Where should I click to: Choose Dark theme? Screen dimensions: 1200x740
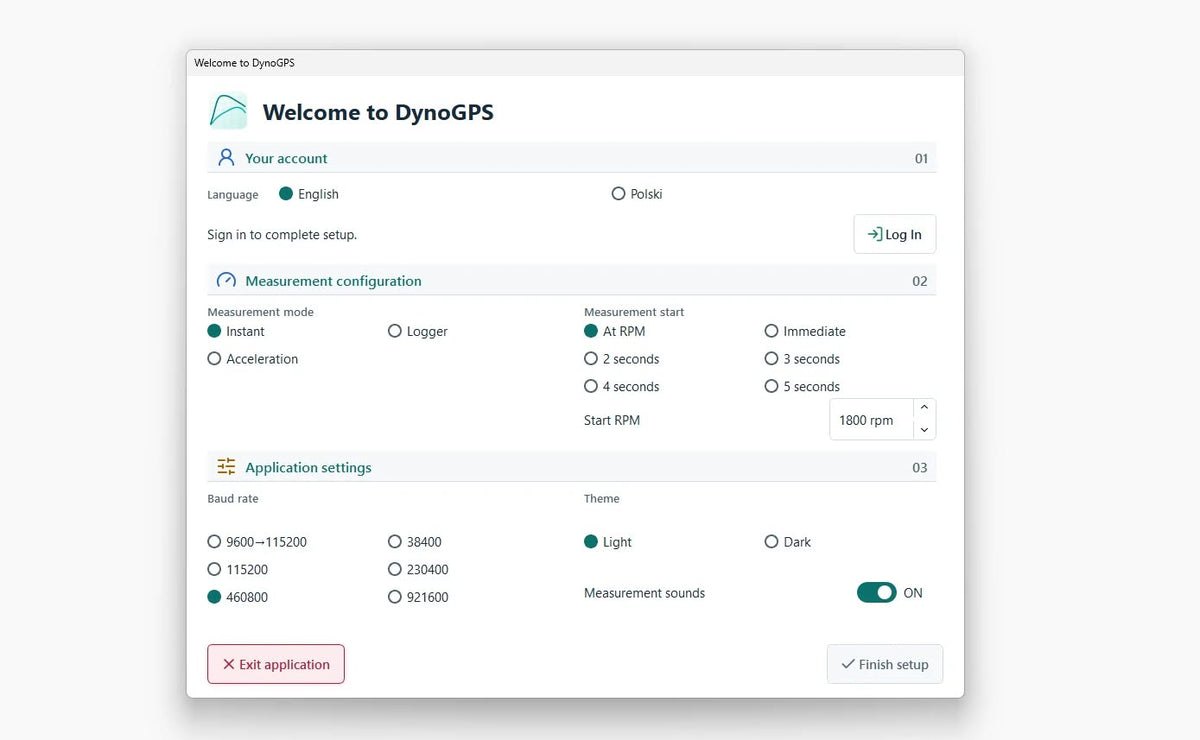(x=788, y=542)
